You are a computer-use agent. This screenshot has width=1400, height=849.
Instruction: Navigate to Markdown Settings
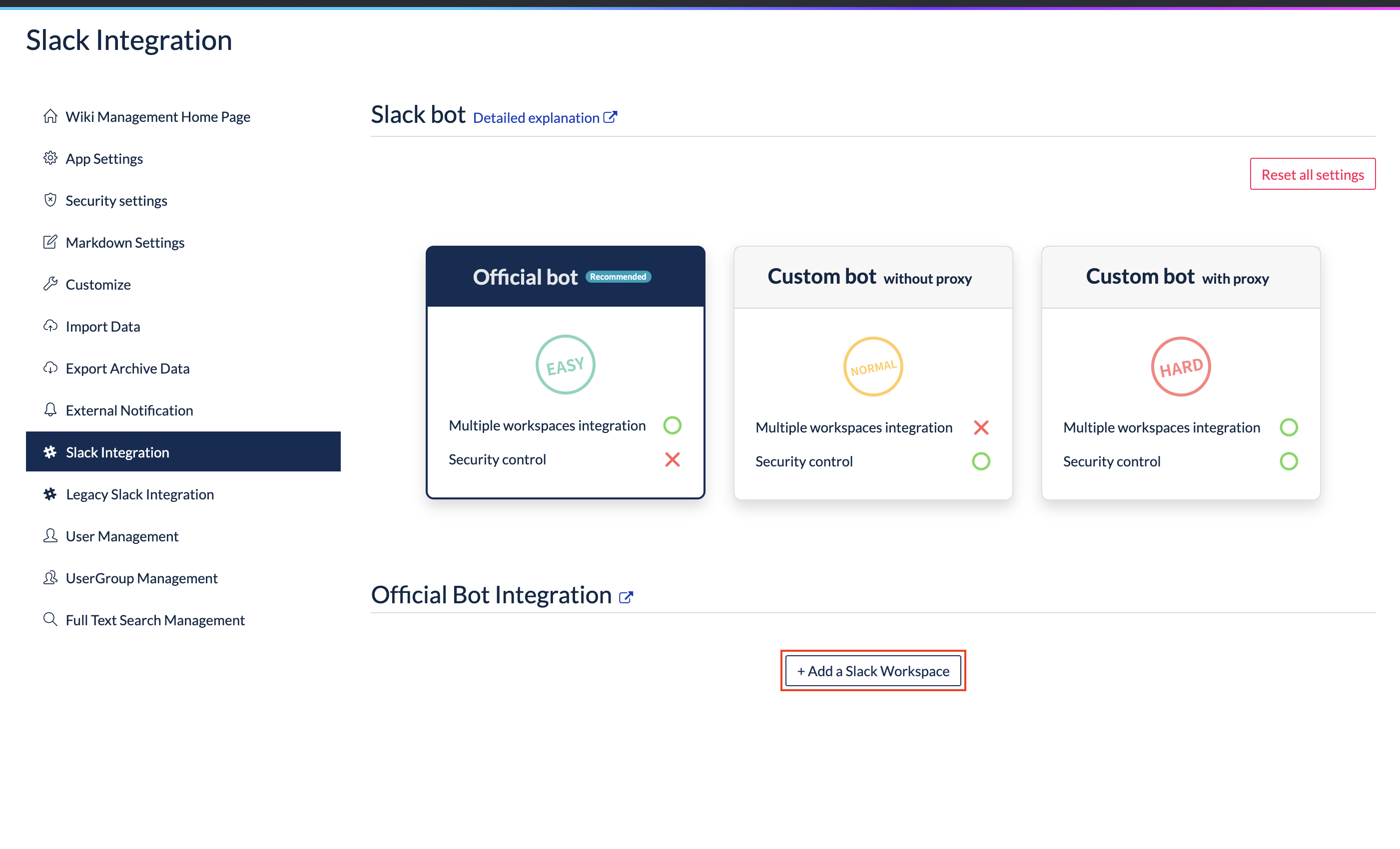(x=183, y=243)
